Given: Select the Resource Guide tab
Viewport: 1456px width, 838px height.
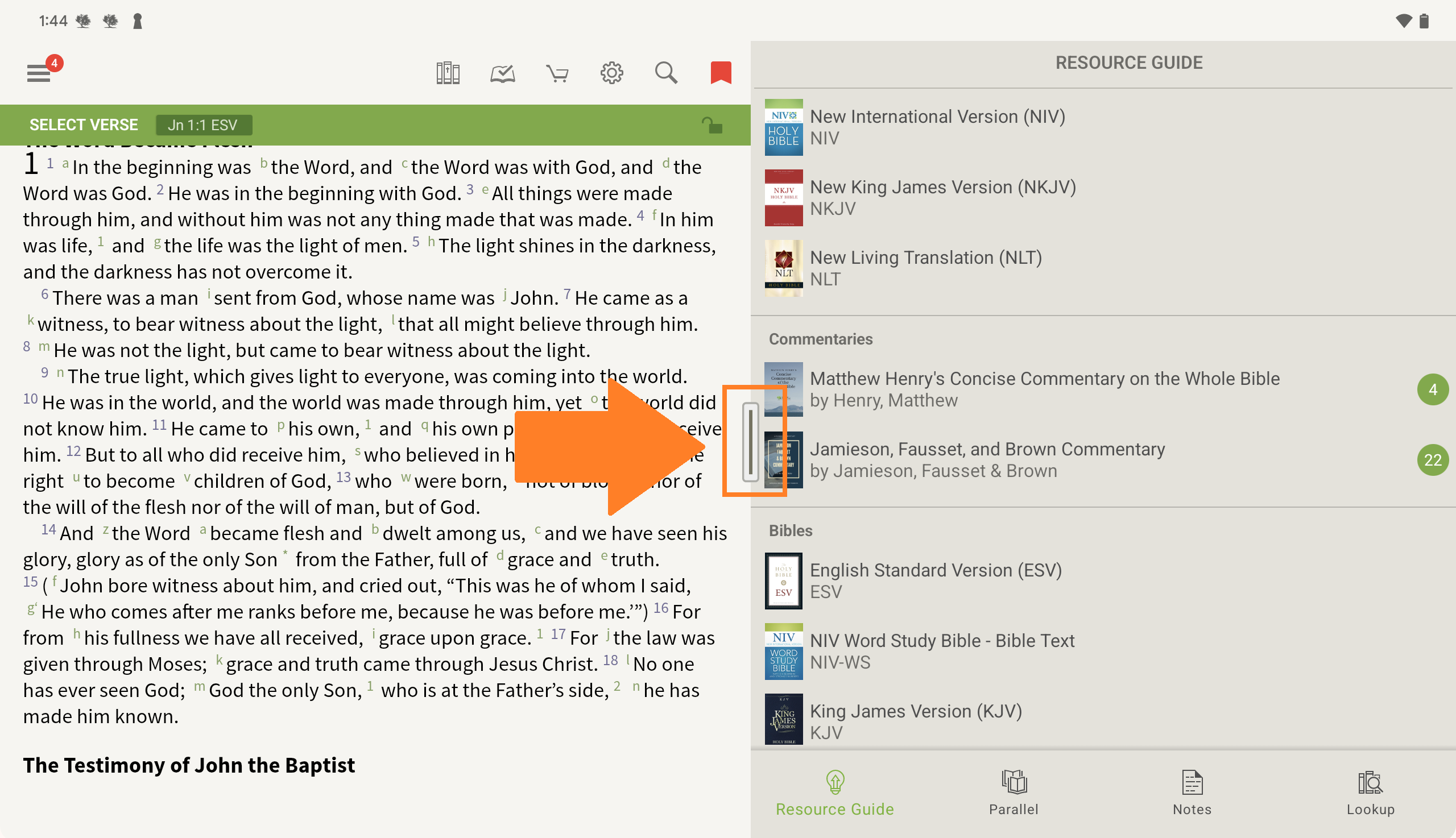Looking at the screenshot, I should coord(835,793).
